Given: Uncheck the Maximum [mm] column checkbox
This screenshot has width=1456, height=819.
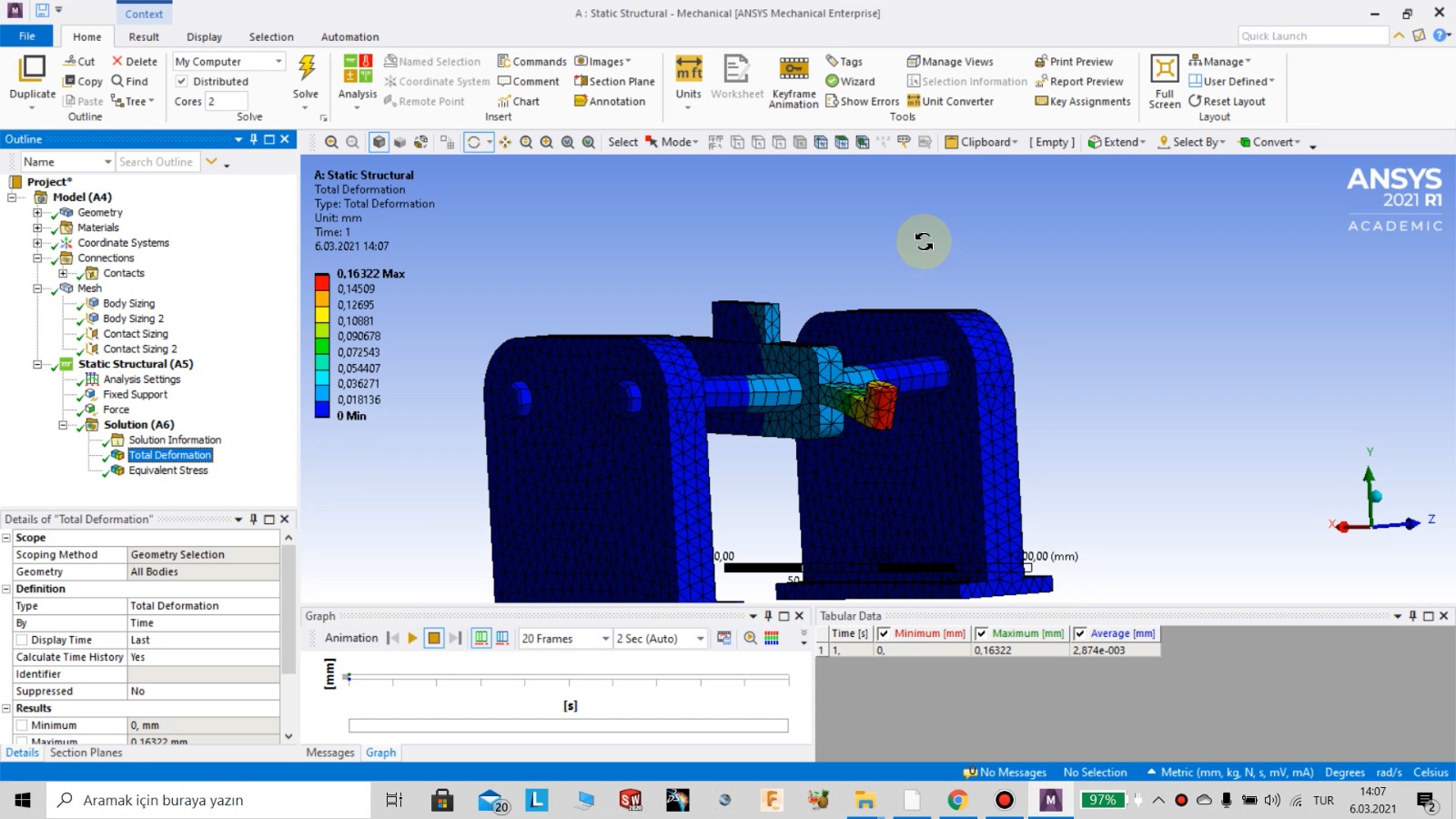Looking at the screenshot, I should click(982, 633).
